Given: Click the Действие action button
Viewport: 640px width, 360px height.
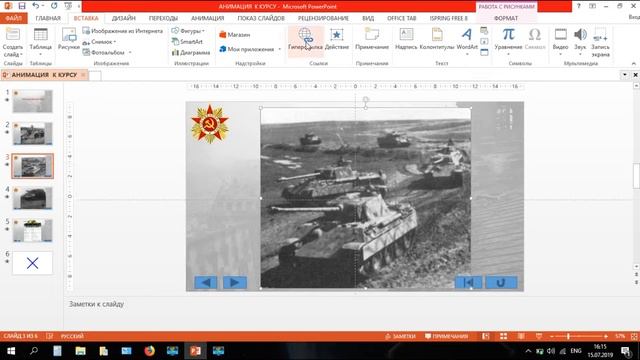Looking at the screenshot, I should click(x=337, y=40).
